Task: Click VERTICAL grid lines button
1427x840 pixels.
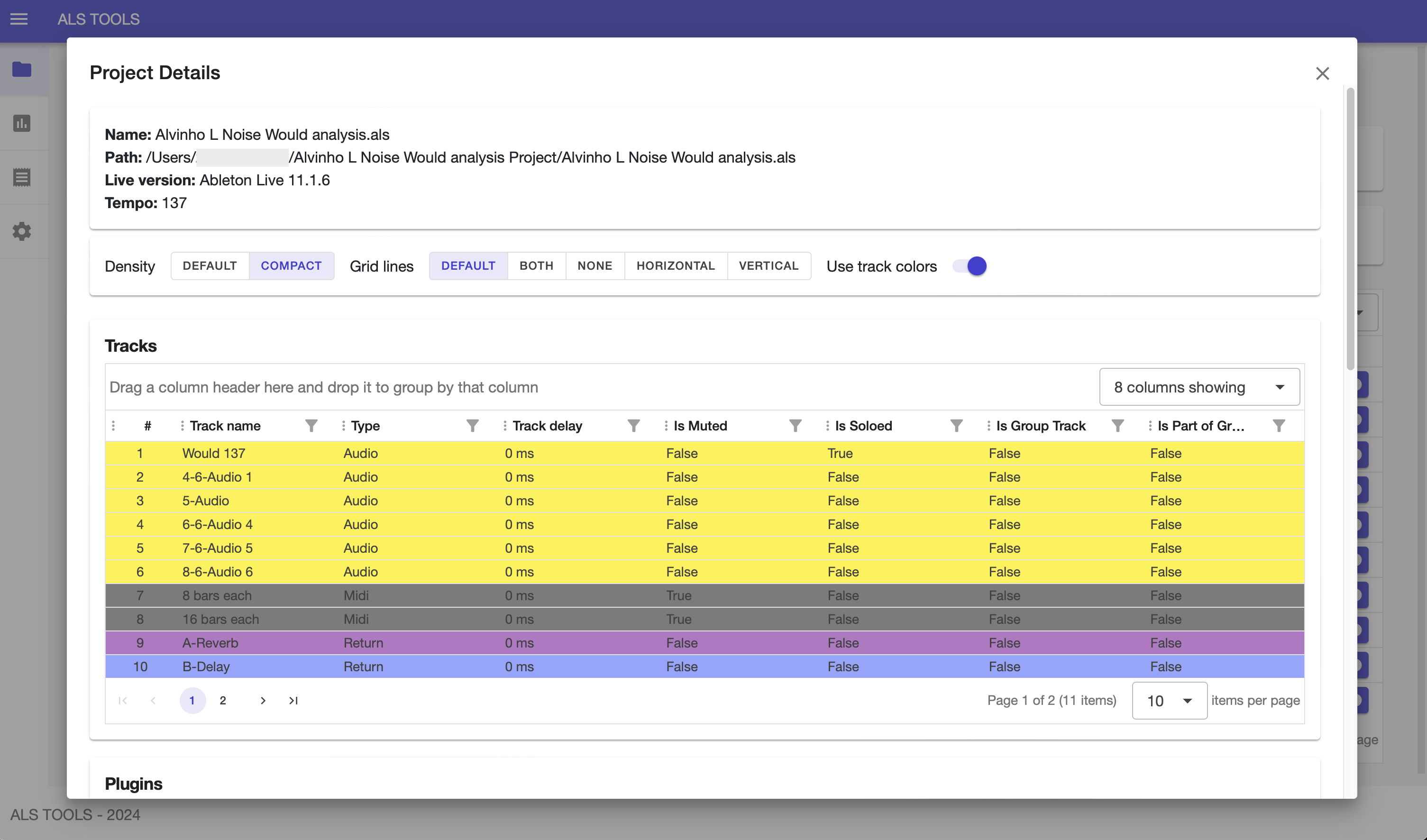Action: coord(769,266)
